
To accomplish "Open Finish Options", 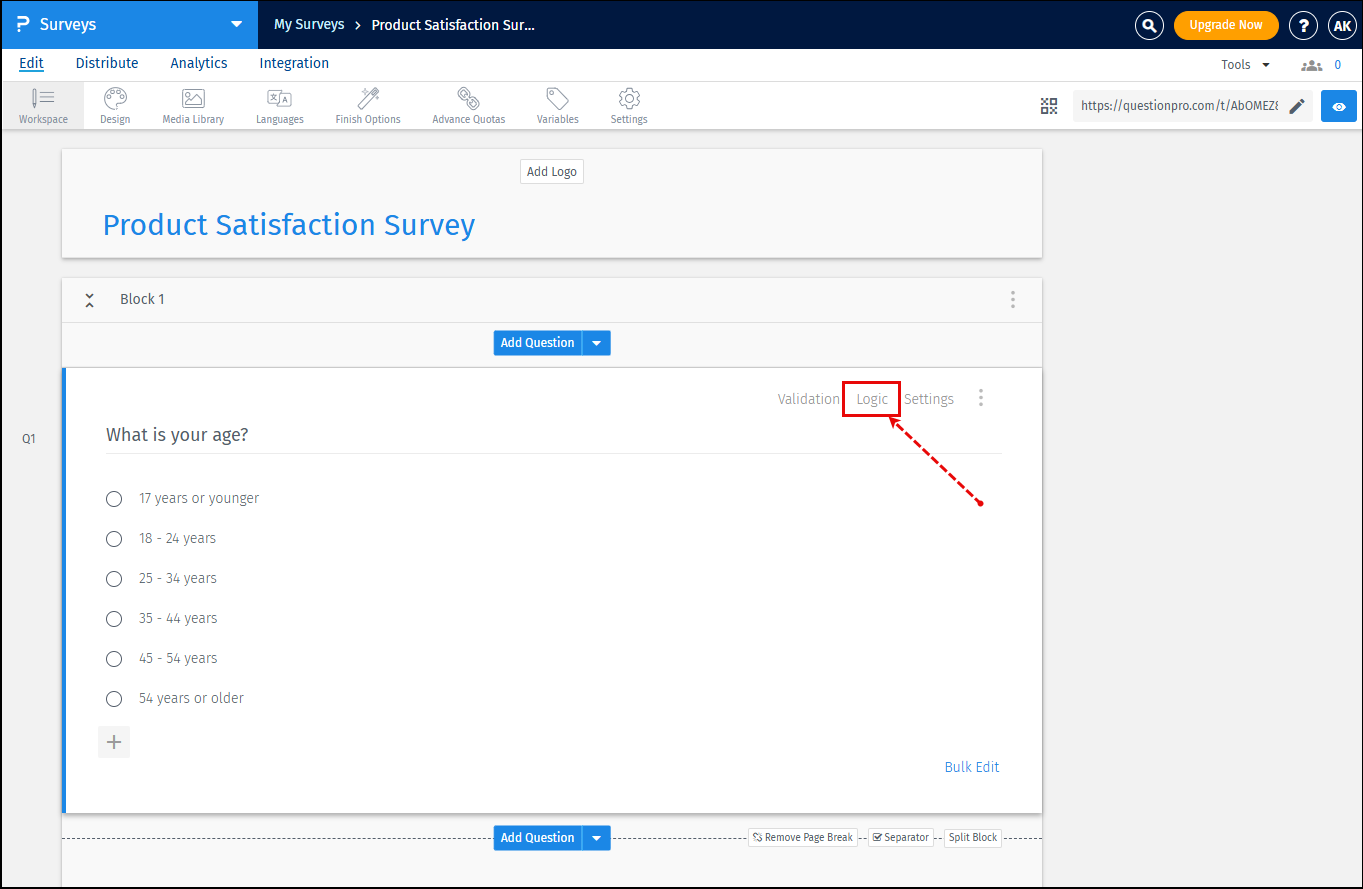I will (x=367, y=105).
